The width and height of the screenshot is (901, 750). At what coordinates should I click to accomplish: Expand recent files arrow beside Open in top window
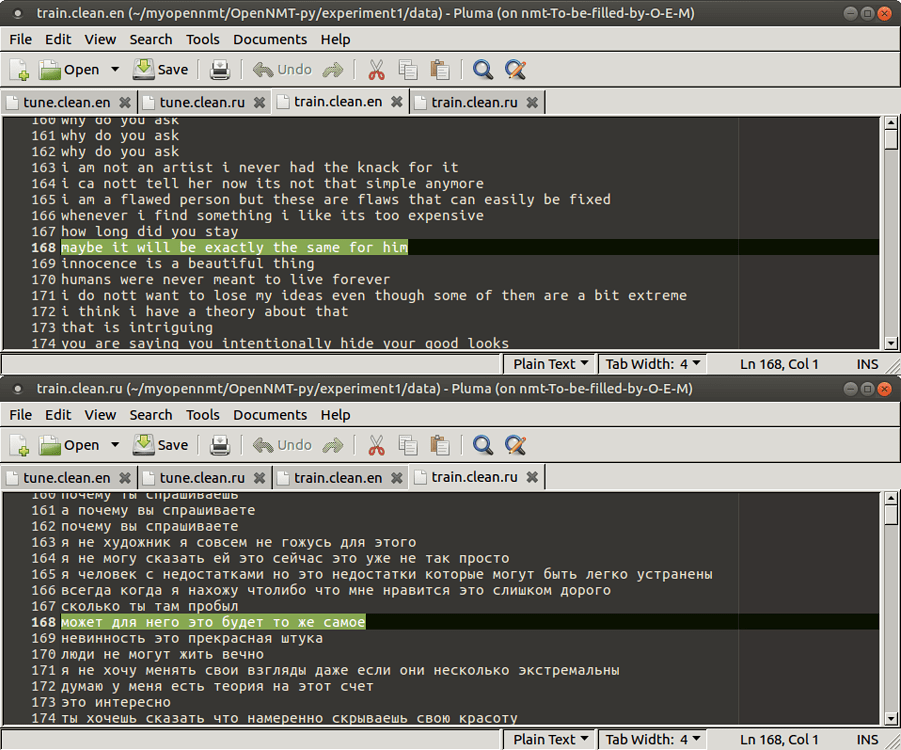[115, 70]
